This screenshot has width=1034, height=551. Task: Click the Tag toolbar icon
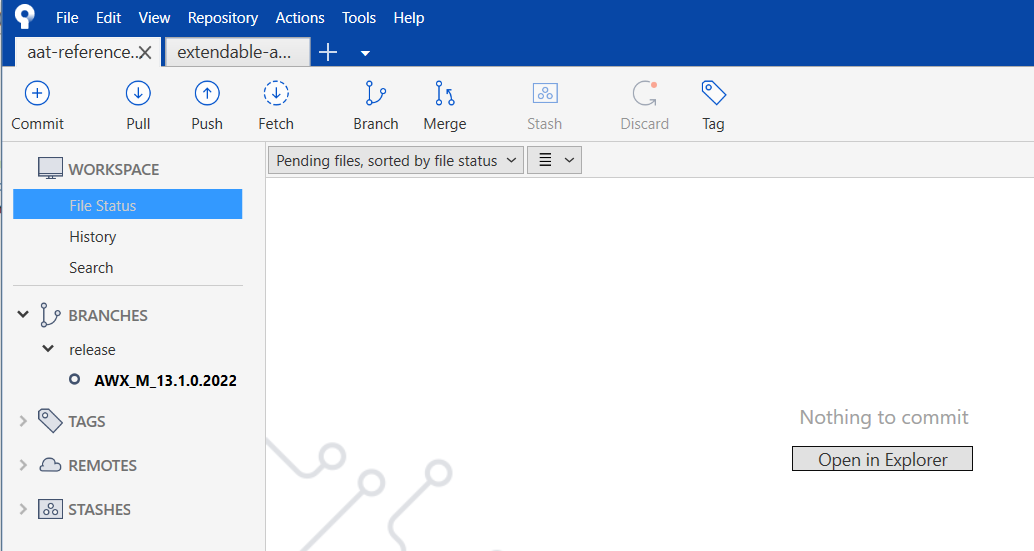click(713, 94)
